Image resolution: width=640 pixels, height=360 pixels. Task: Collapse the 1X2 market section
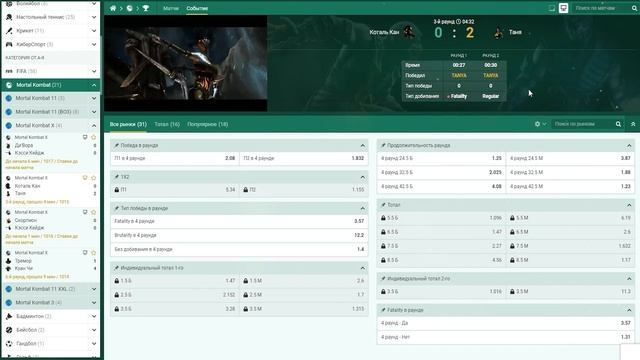362,177
